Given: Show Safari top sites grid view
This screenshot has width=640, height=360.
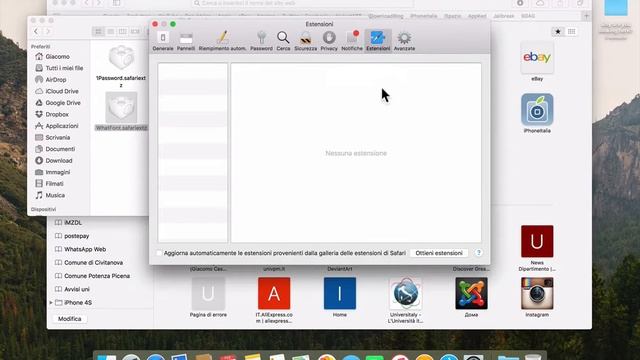Looking at the screenshot, I should click(571, 31).
